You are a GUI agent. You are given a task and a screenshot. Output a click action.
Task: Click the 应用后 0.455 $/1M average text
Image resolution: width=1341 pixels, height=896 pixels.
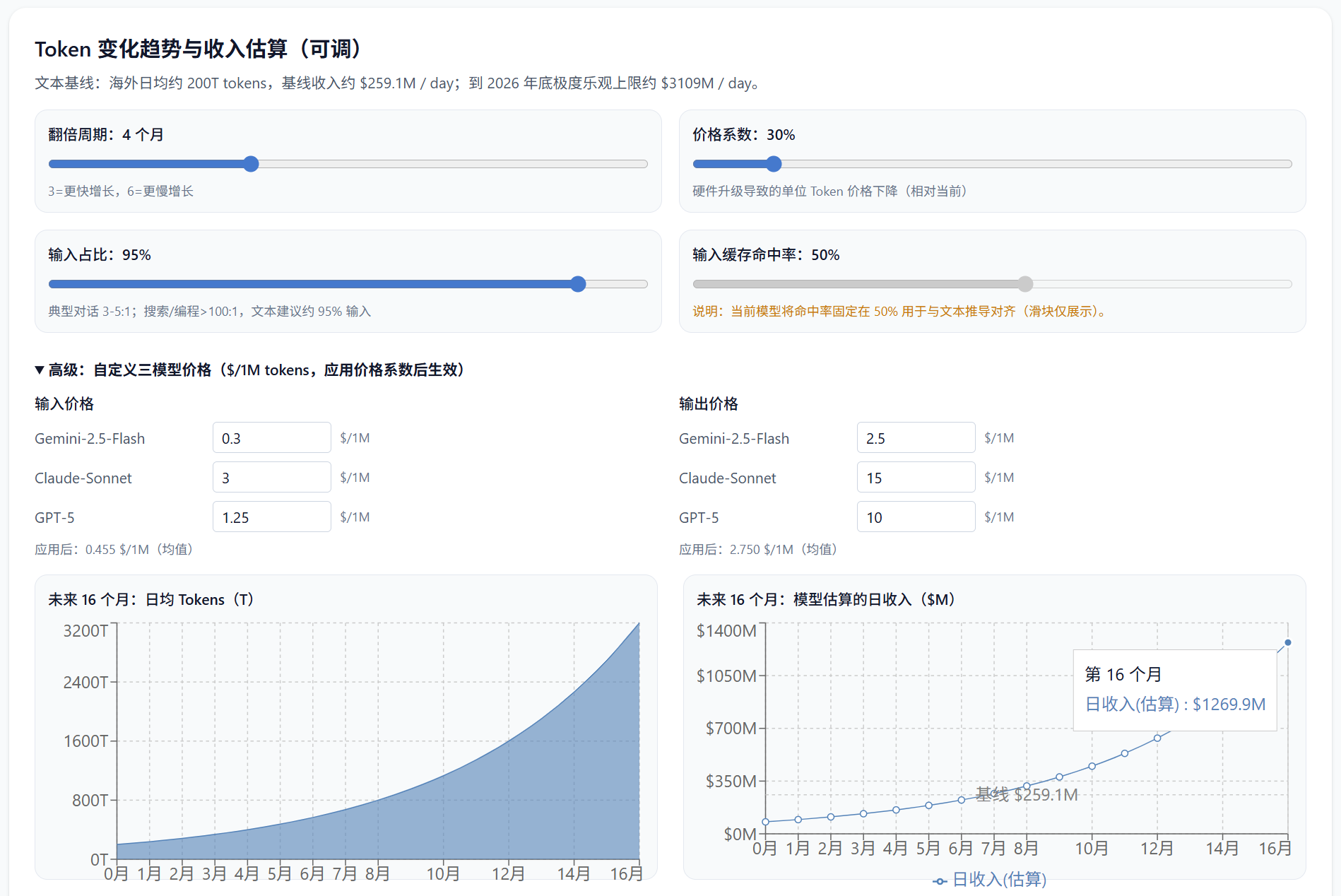113,549
